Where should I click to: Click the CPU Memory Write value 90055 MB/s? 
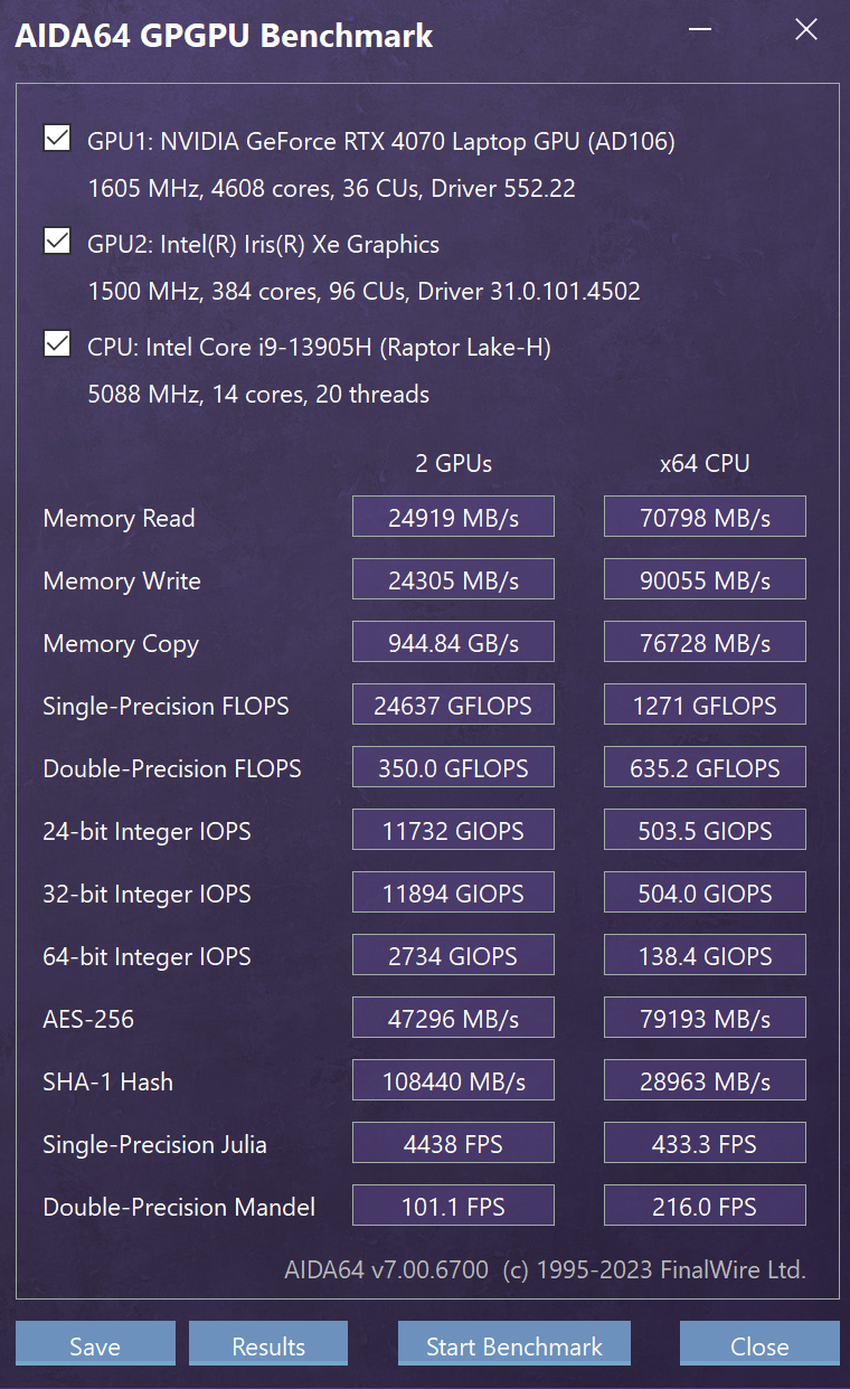coord(705,580)
